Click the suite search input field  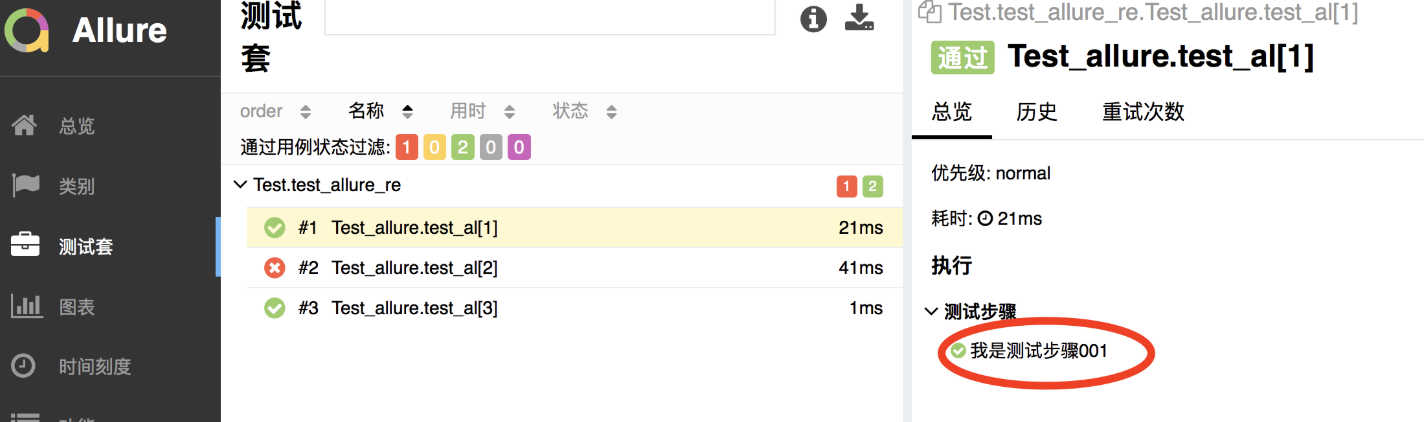point(550,18)
